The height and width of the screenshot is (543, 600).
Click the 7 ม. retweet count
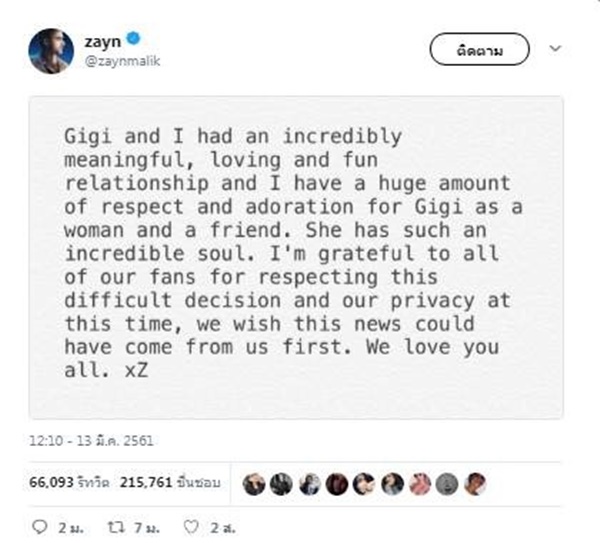tap(144, 525)
